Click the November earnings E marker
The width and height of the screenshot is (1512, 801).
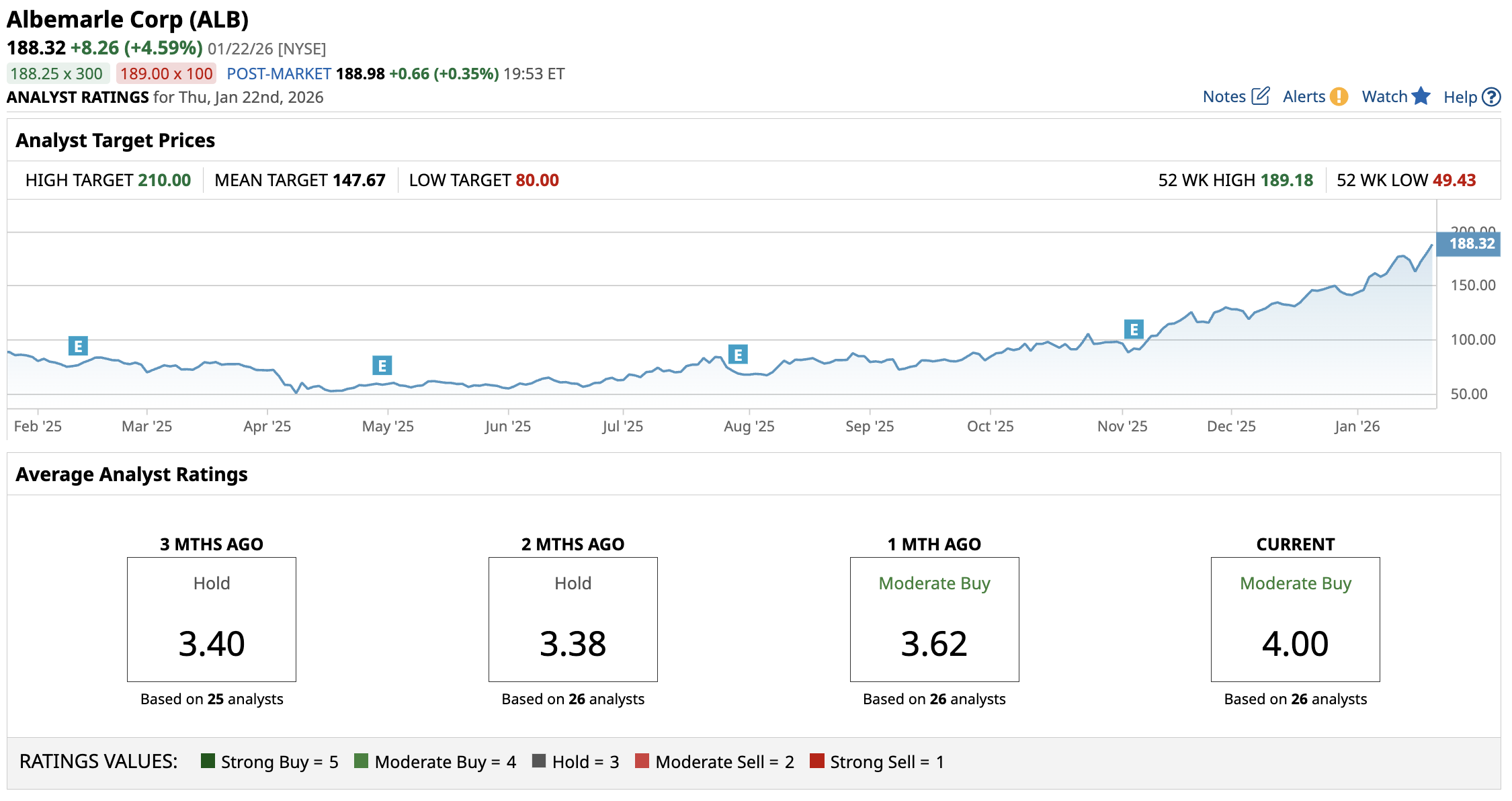1134,329
